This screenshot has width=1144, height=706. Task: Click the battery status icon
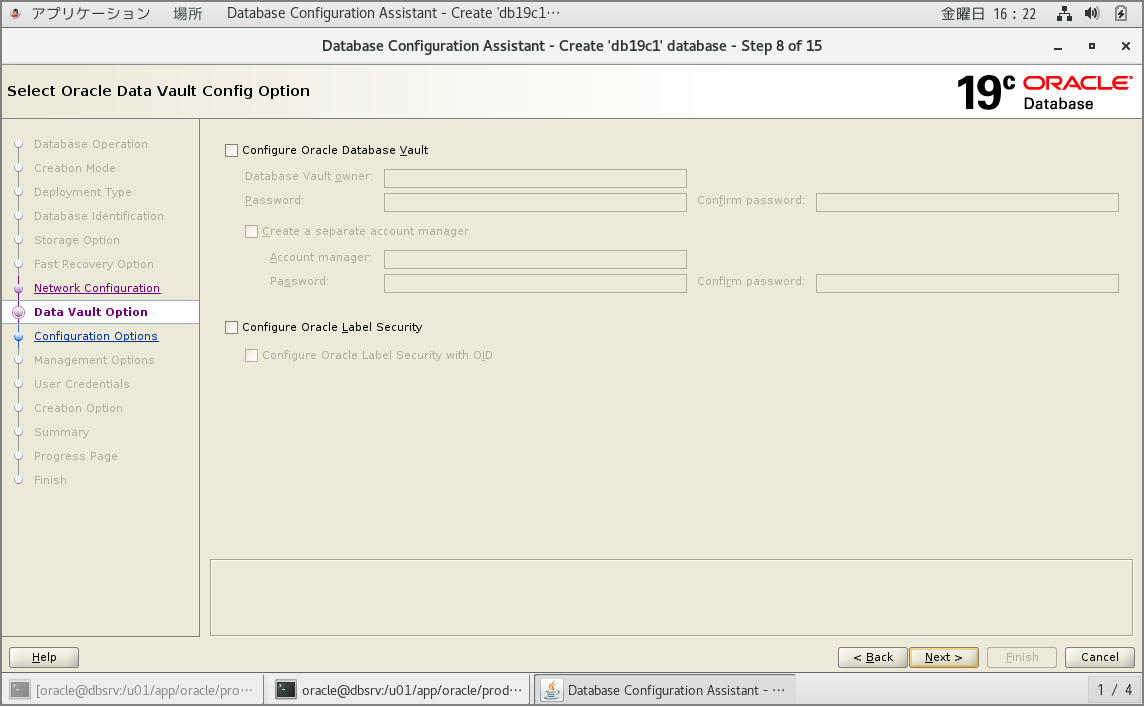pyautogui.click(x=1121, y=14)
